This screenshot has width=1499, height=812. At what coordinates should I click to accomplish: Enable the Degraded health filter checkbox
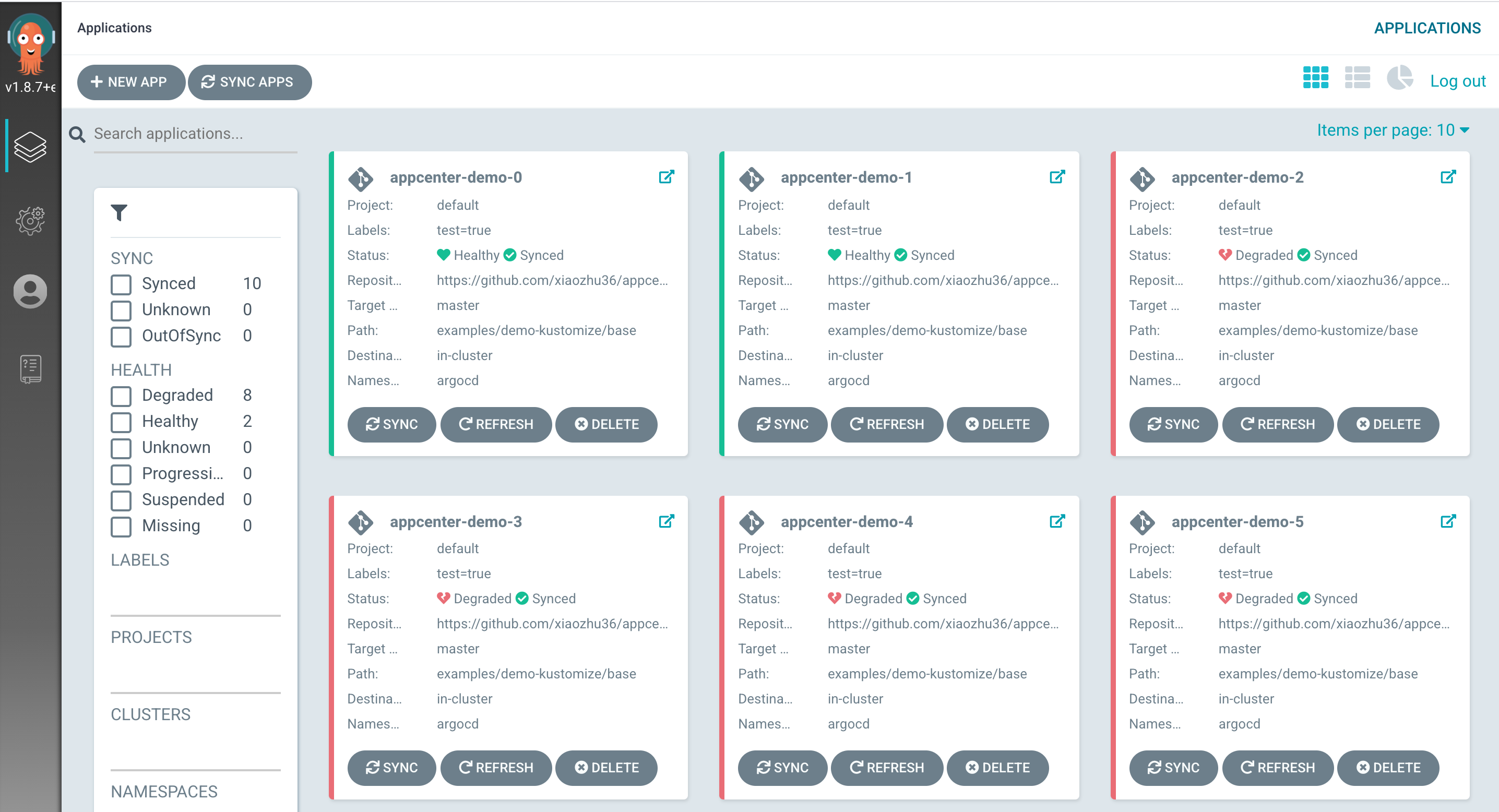121,396
